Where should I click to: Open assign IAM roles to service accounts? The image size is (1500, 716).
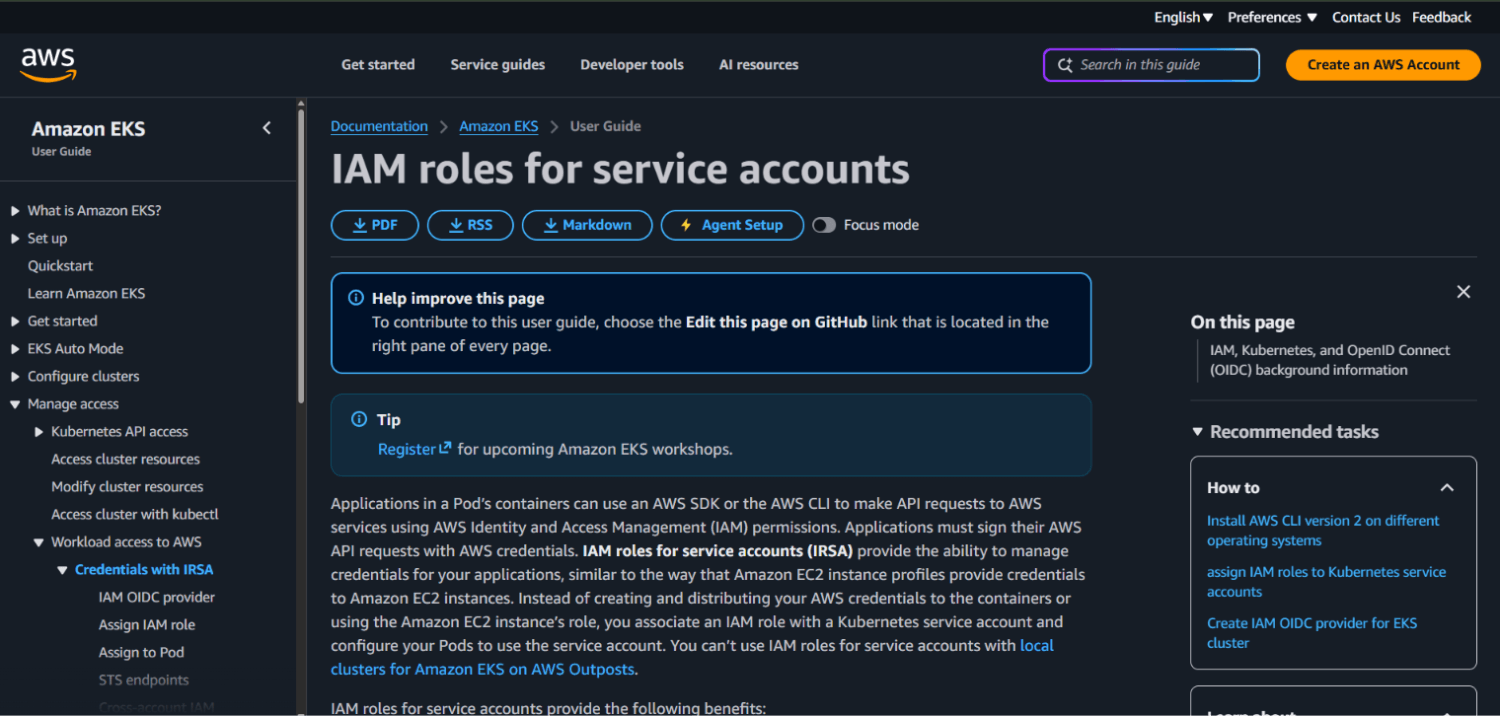(1326, 582)
